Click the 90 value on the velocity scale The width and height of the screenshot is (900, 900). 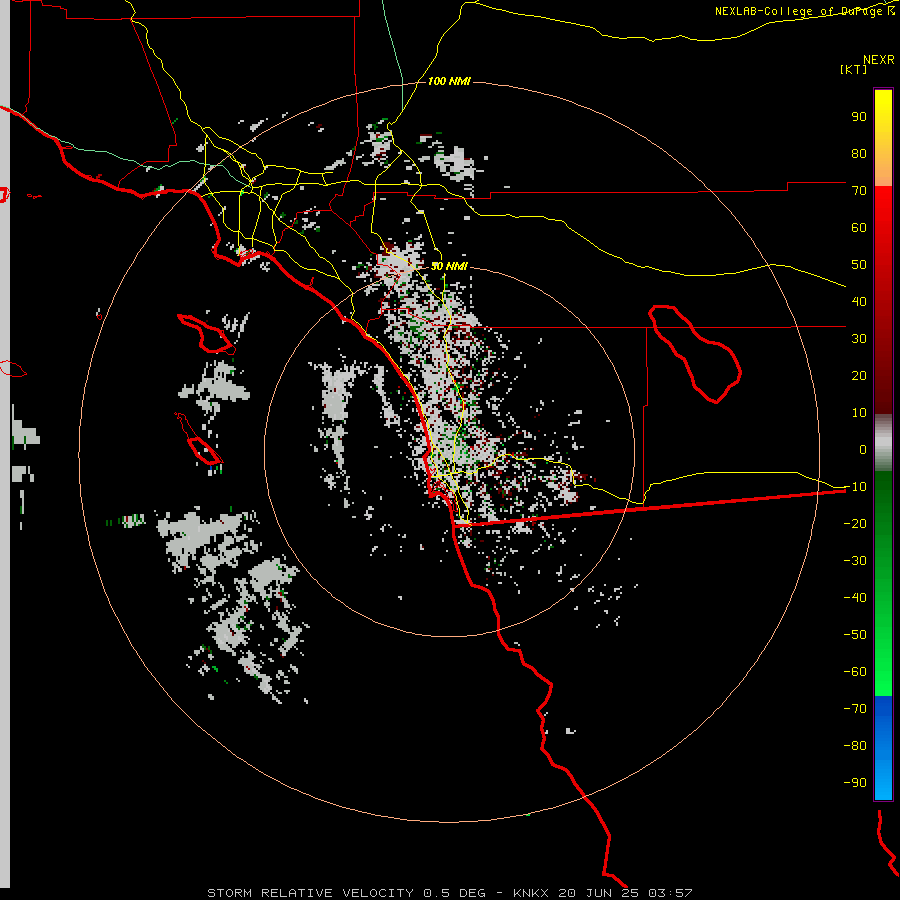(x=859, y=117)
